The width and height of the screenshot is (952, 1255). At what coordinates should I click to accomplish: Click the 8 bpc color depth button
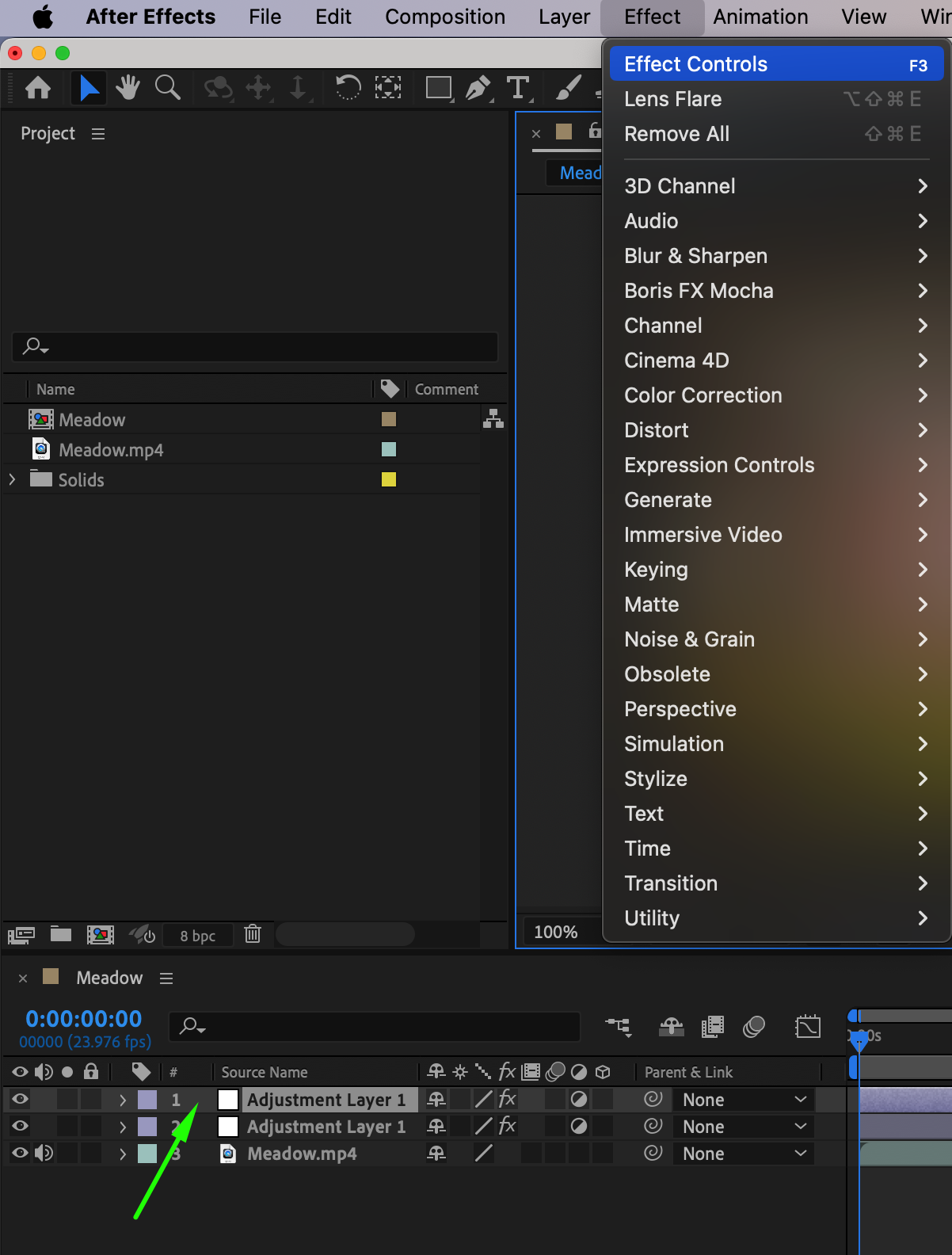[198, 936]
